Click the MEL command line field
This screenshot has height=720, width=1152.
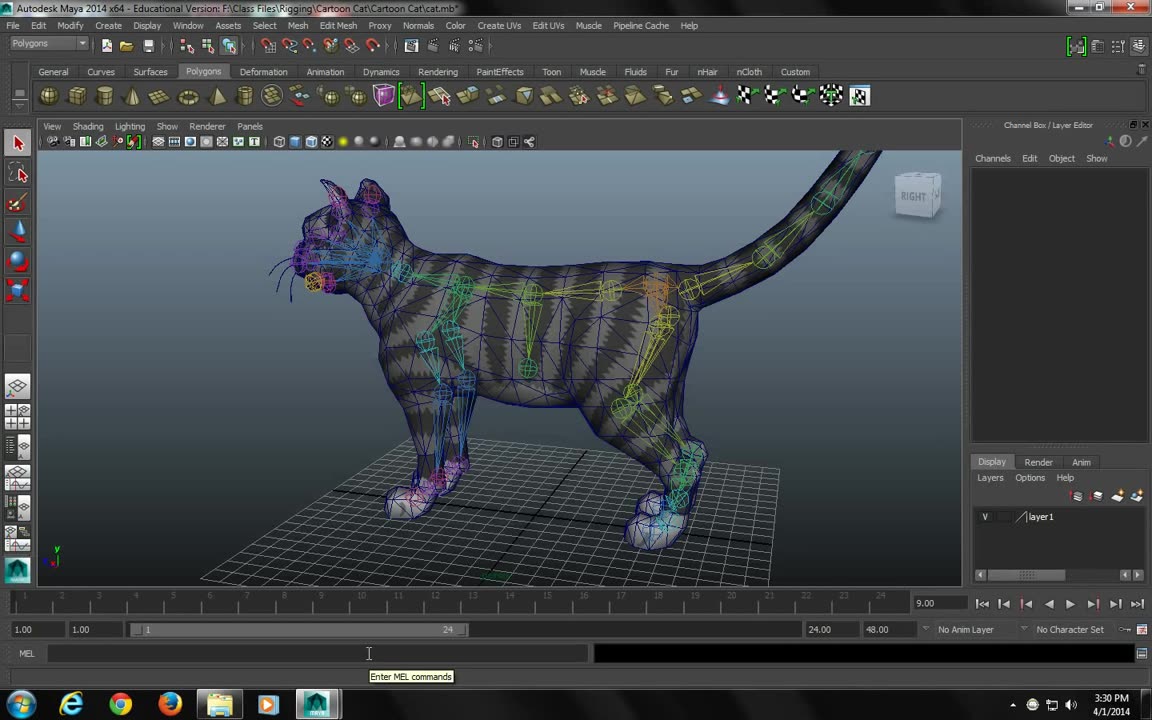pyautogui.click(x=300, y=653)
